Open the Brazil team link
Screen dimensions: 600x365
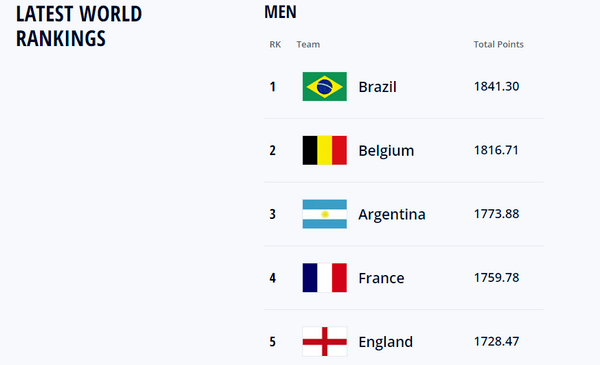click(377, 87)
